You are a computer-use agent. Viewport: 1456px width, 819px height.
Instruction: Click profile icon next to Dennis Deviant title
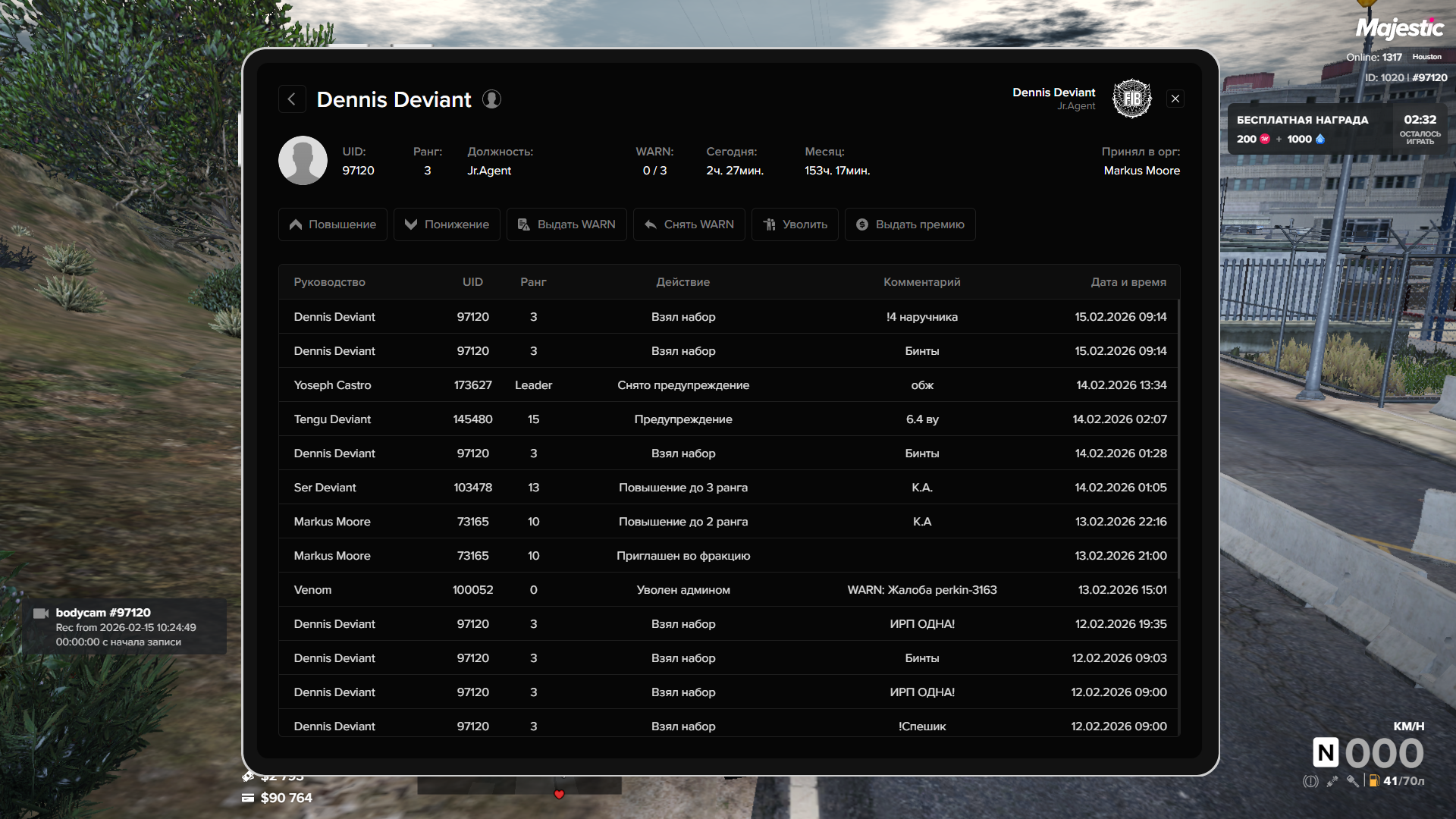pyautogui.click(x=491, y=99)
